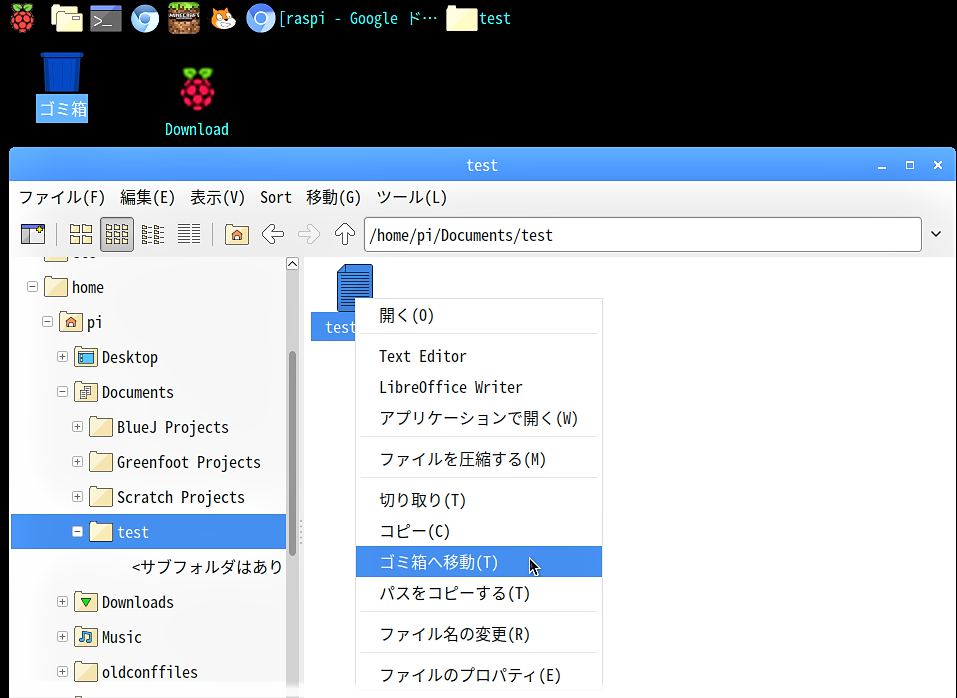This screenshot has width=957, height=698.
Task: Click the new folder toolbar icon
Action: click(x=33, y=234)
